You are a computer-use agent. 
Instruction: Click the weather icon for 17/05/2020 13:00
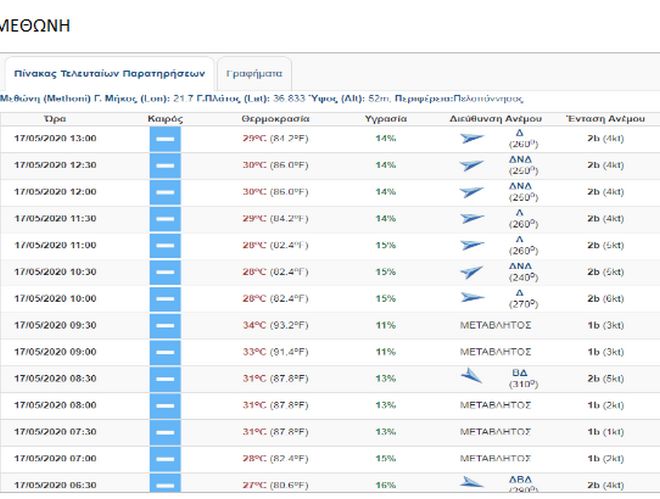(x=165, y=138)
